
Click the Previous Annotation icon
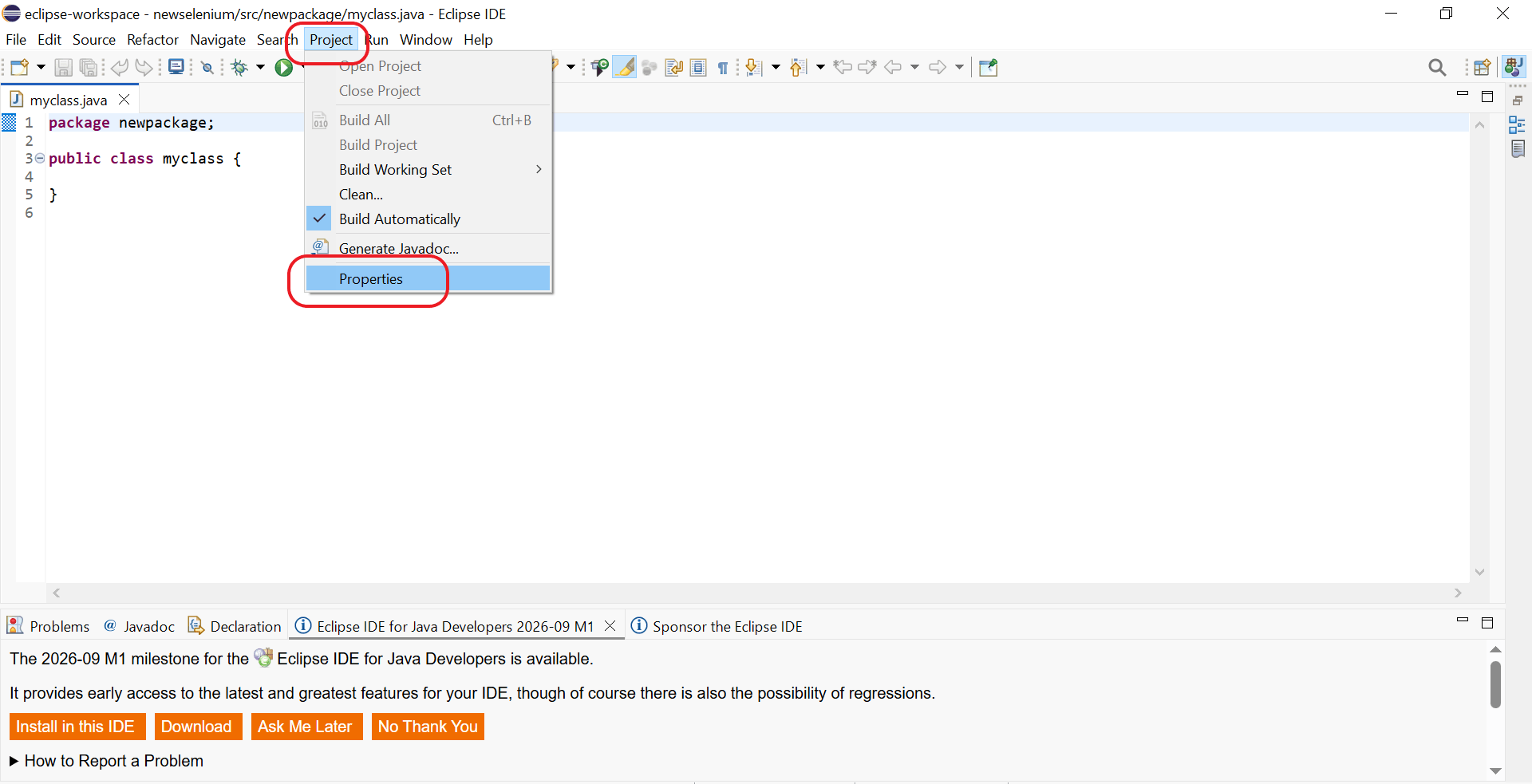click(x=799, y=68)
